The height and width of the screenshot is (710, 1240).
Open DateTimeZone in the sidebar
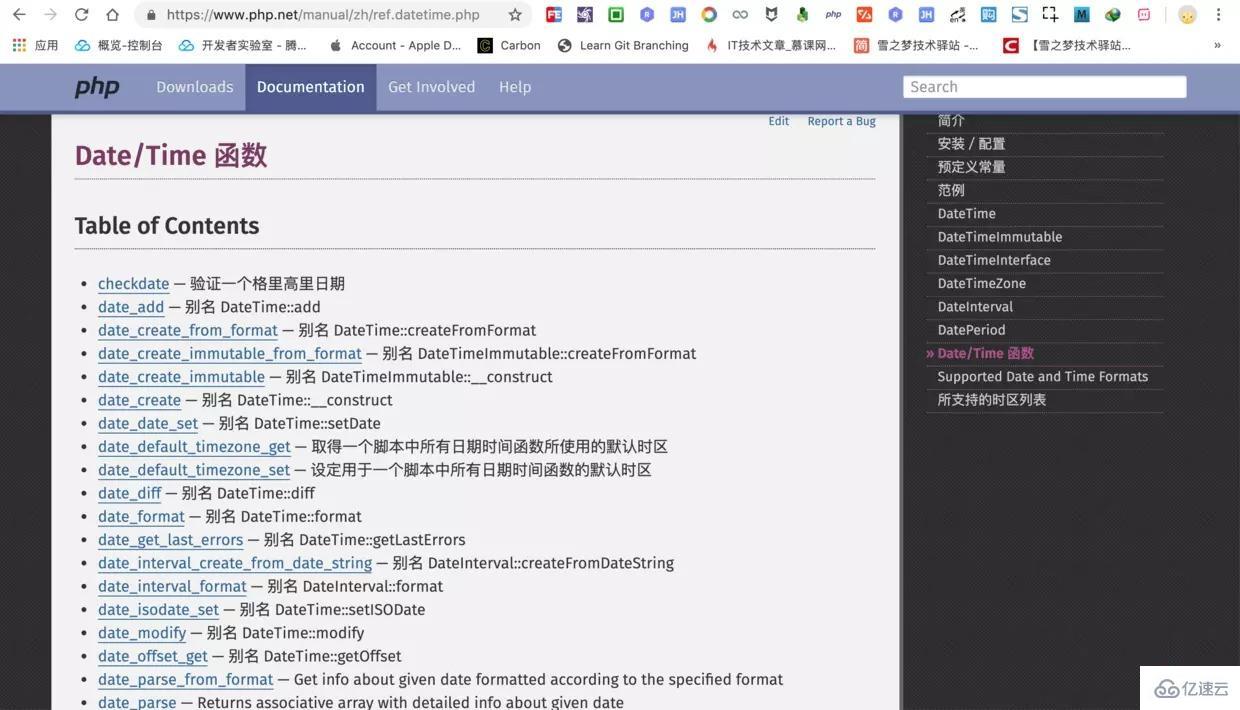coord(981,283)
